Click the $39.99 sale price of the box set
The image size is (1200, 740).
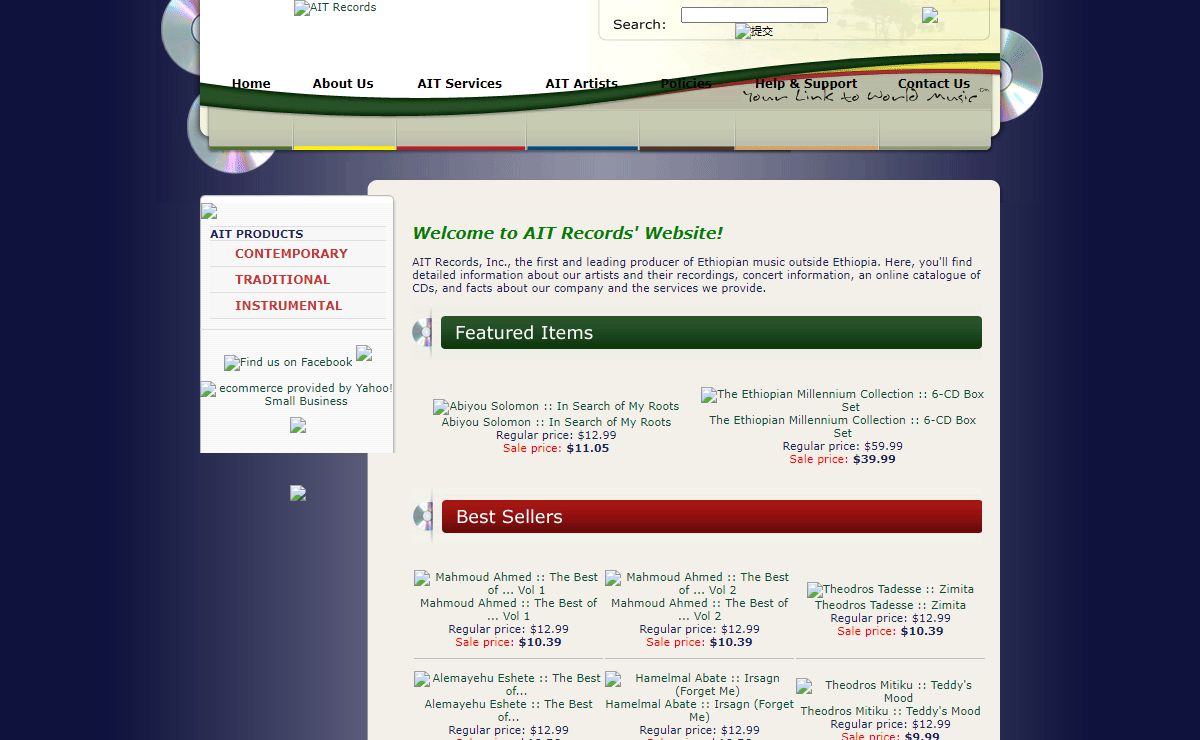[x=874, y=459]
